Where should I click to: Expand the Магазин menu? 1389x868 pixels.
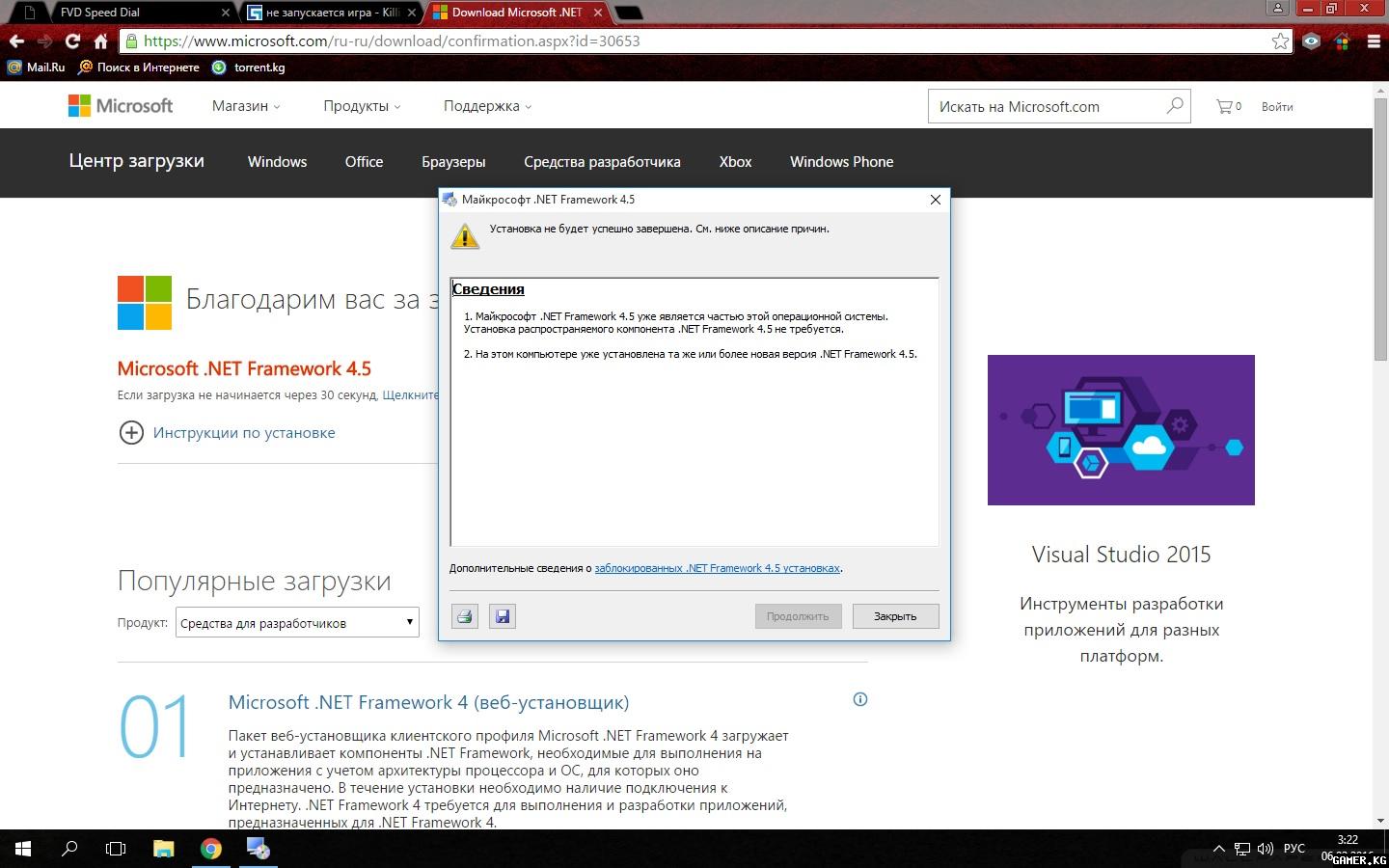246,106
